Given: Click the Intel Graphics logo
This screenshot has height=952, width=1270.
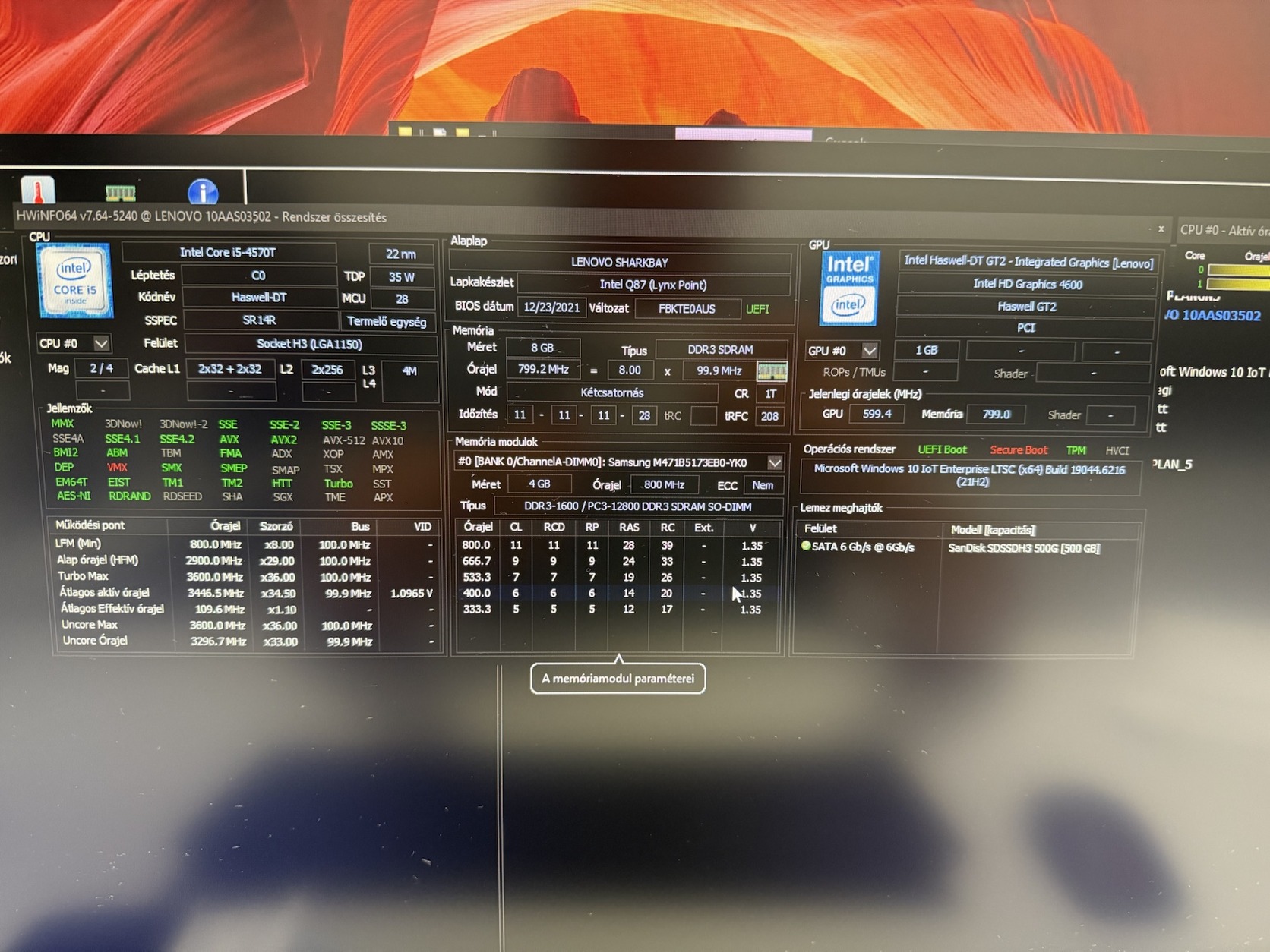Looking at the screenshot, I should click(x=849, y=289).
